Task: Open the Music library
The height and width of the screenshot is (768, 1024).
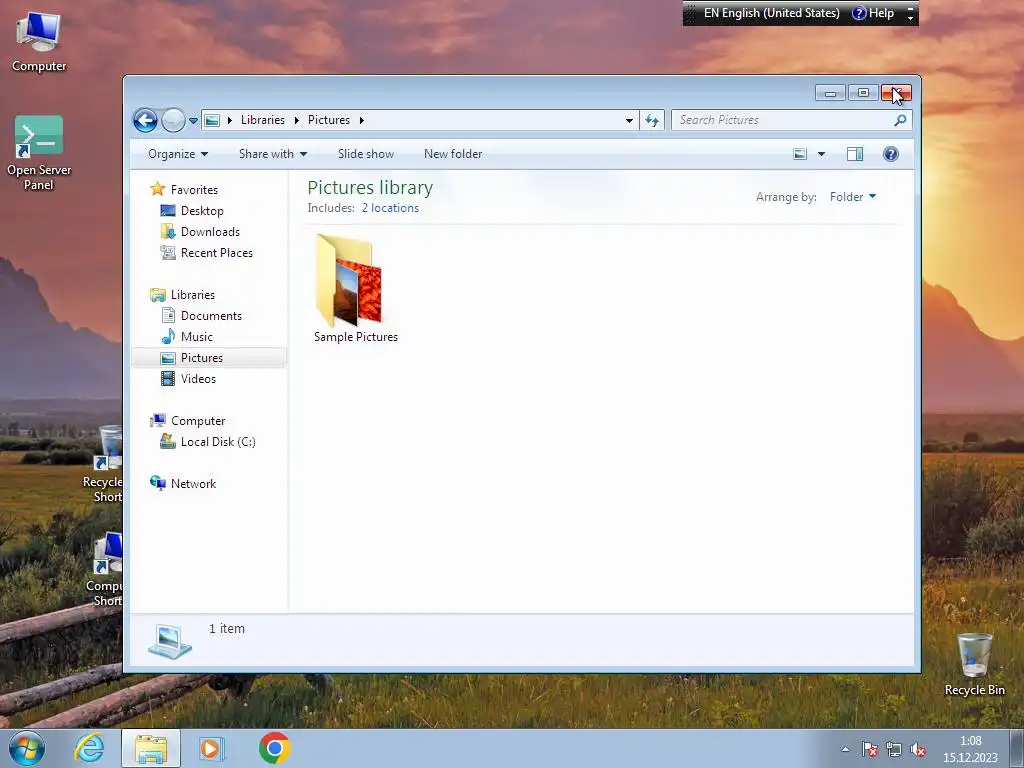Action: (x=197, y=337)
